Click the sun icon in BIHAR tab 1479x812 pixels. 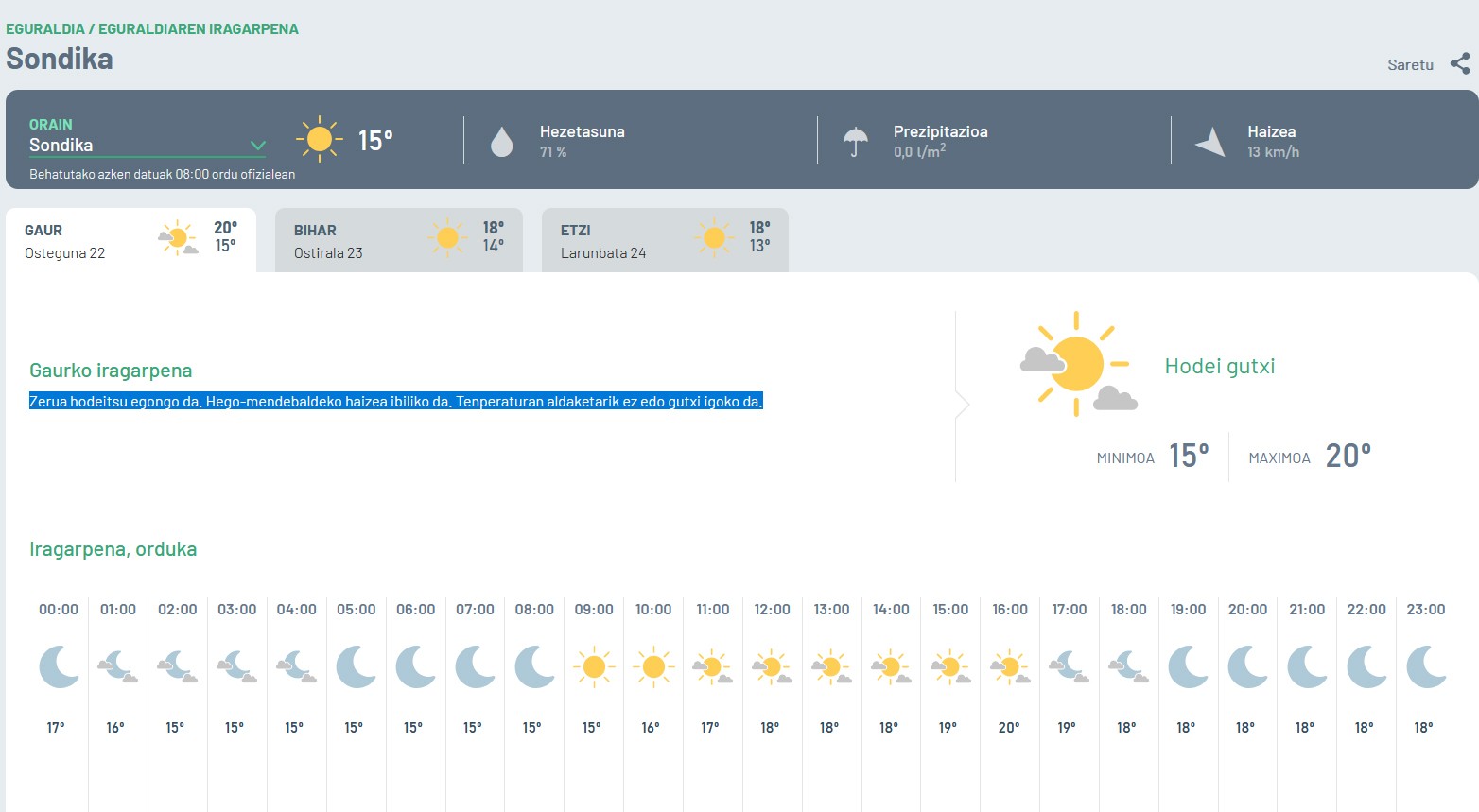click(x=447, y=237)
